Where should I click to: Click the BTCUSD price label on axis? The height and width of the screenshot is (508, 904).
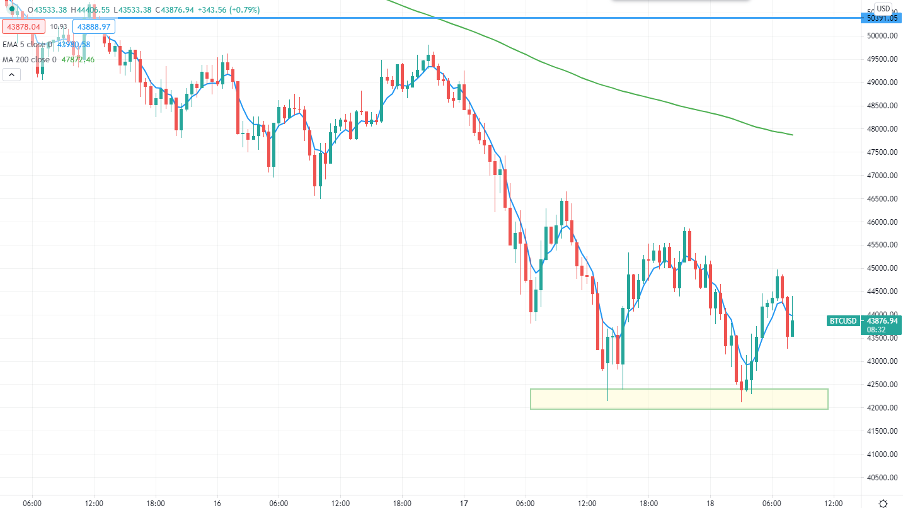pos(843,321)
